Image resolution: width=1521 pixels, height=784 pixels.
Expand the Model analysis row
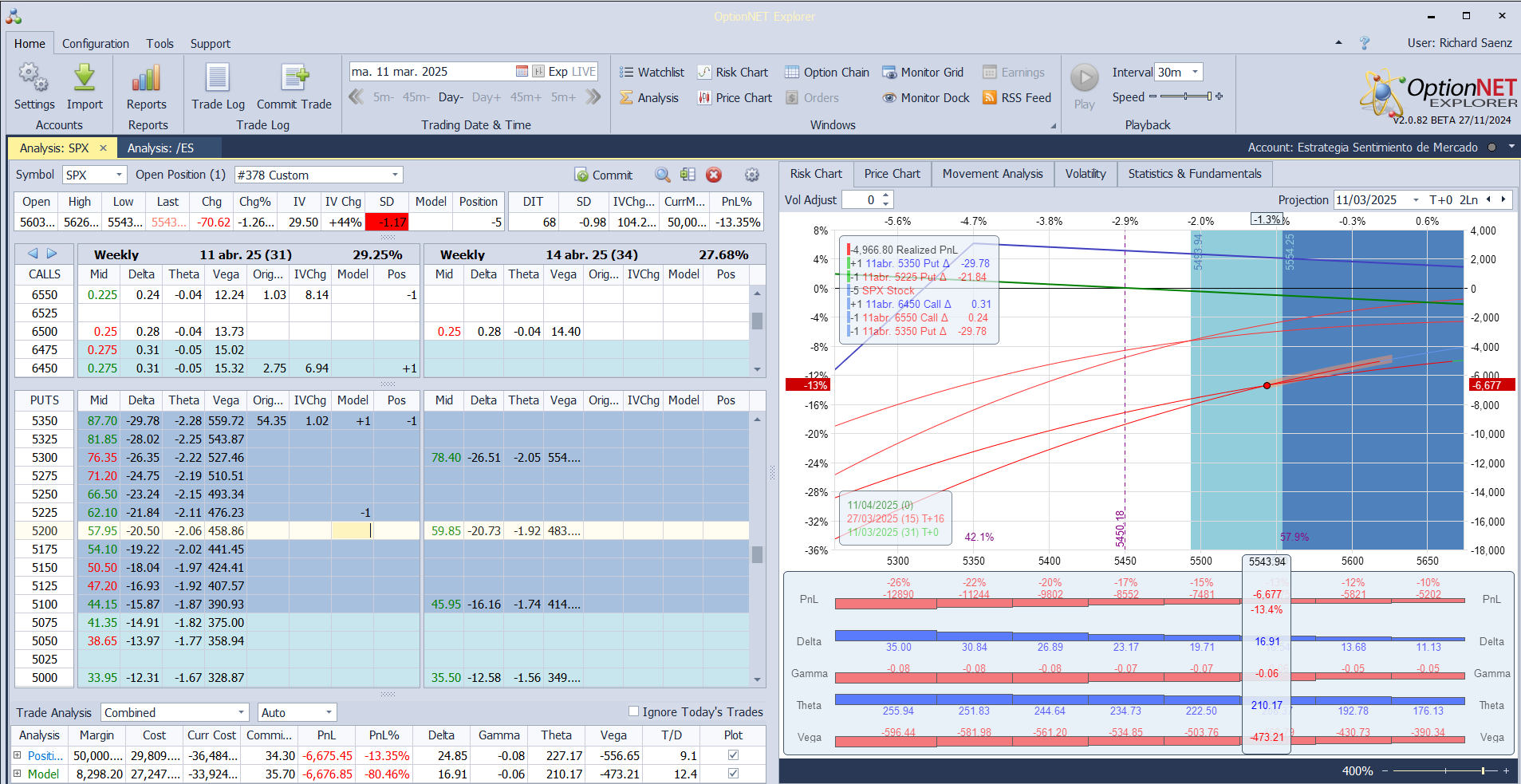coord(18,773)
